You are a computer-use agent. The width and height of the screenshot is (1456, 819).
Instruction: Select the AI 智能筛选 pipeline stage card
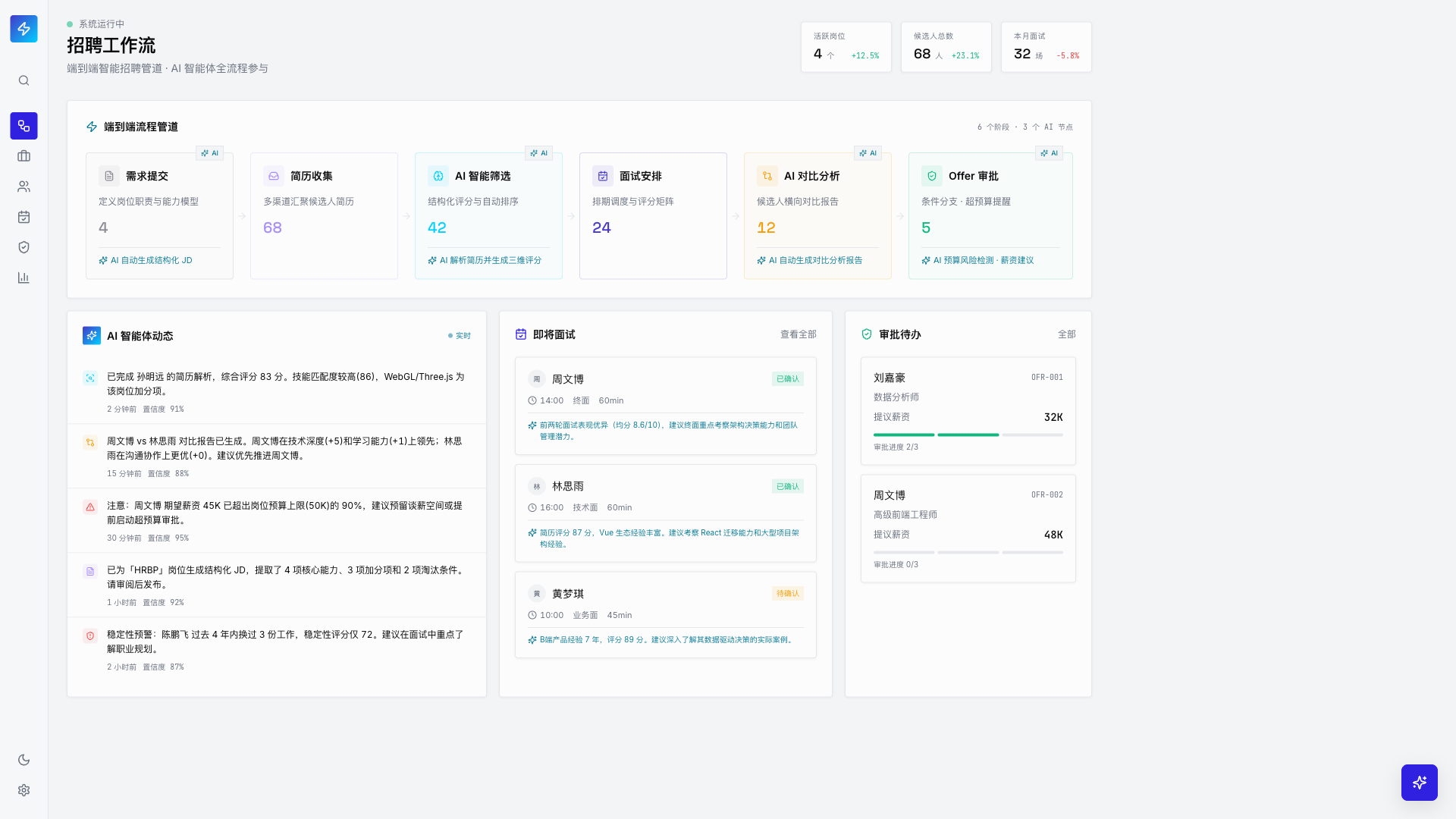[488, 216]
